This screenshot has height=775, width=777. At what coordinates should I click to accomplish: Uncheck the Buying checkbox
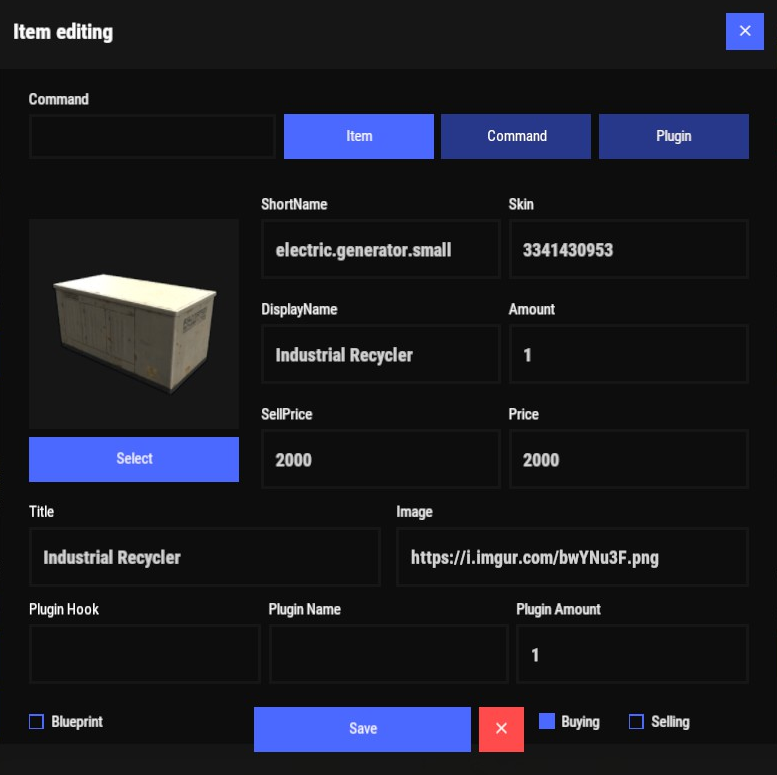(x=547, y=722)
